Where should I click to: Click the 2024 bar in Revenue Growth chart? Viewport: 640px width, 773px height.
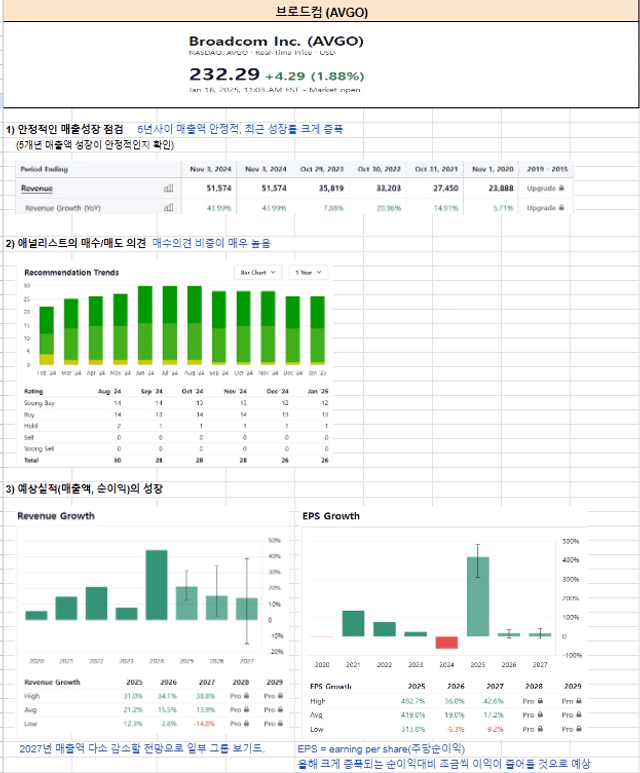pyautogui.click(x=157, y=585)
